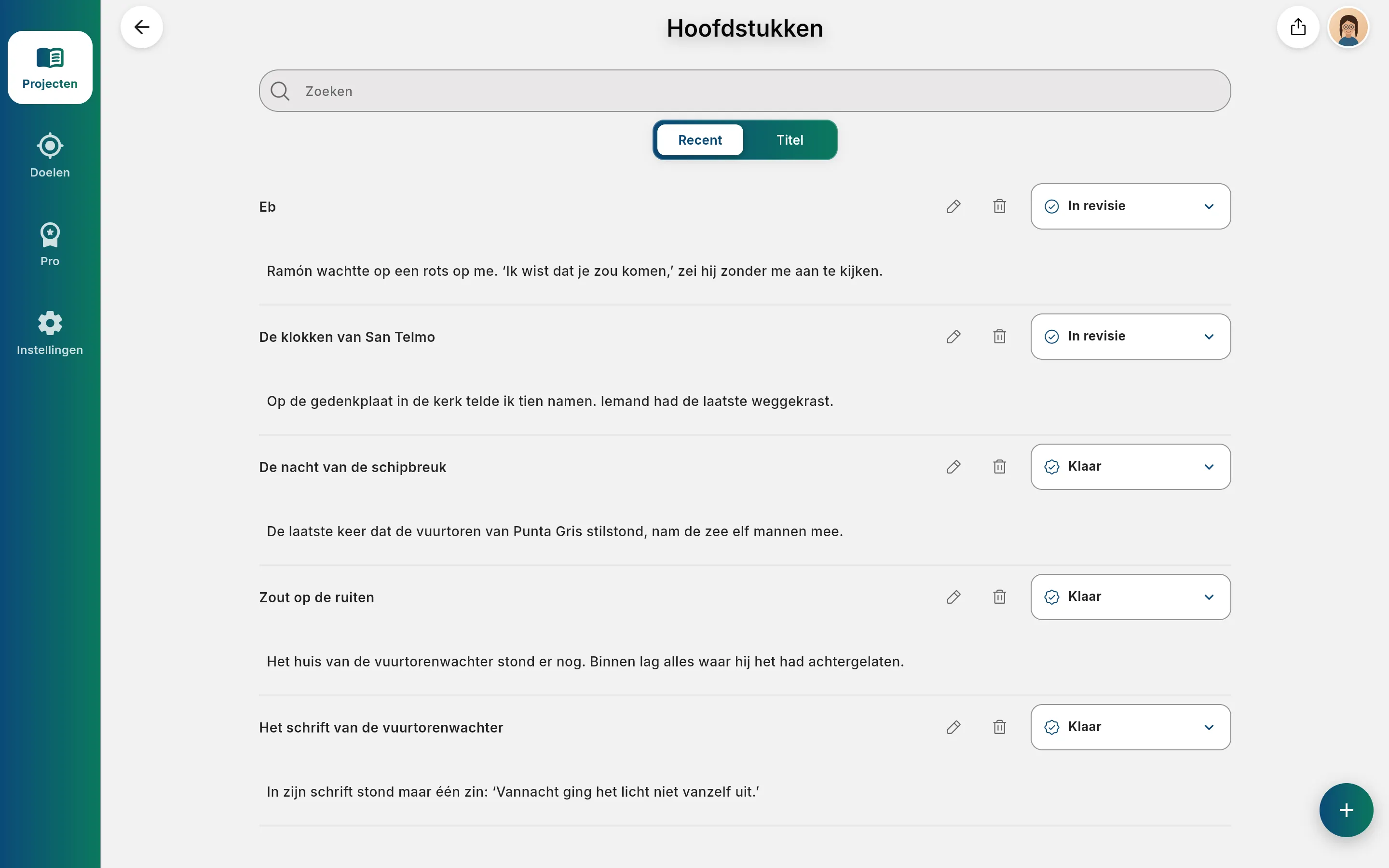1389x868 pixels.
Task: Delete 'Het schrift van de vuurtorenwachter' chapter
Action: pyautogui.click(x=1000, y=727)
